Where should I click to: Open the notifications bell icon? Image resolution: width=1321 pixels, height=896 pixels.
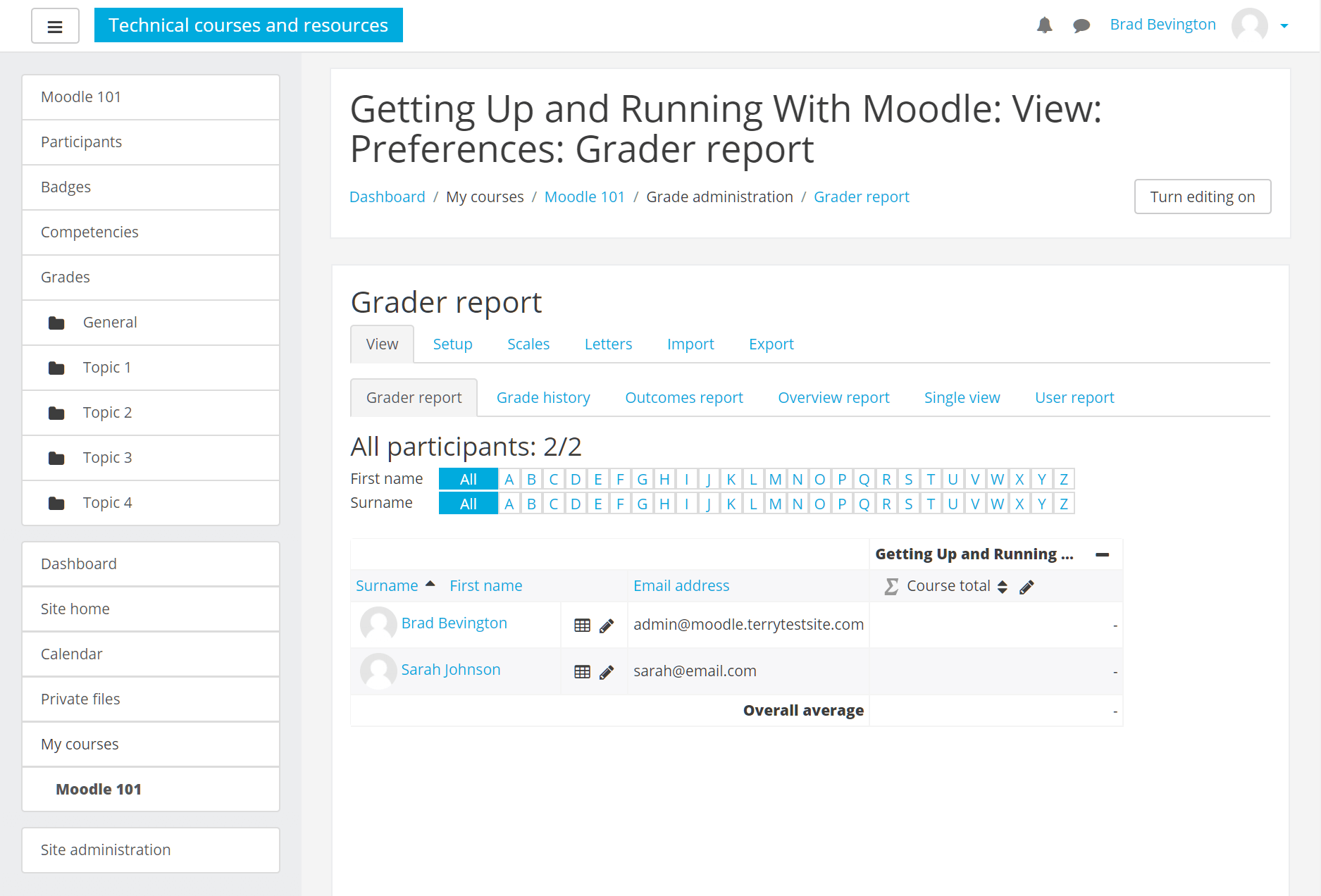click(1044, 25)
